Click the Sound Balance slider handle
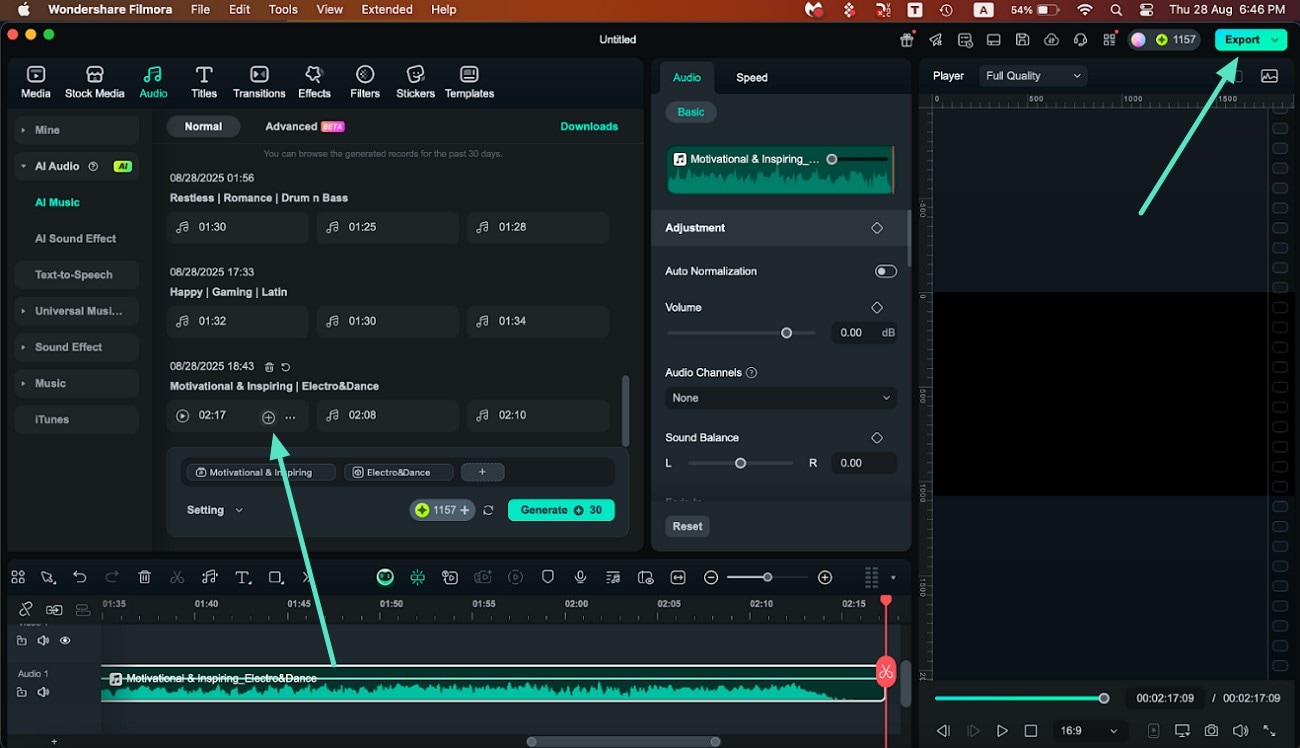Viewport: 1300px width, 748px height. [740, 463]
